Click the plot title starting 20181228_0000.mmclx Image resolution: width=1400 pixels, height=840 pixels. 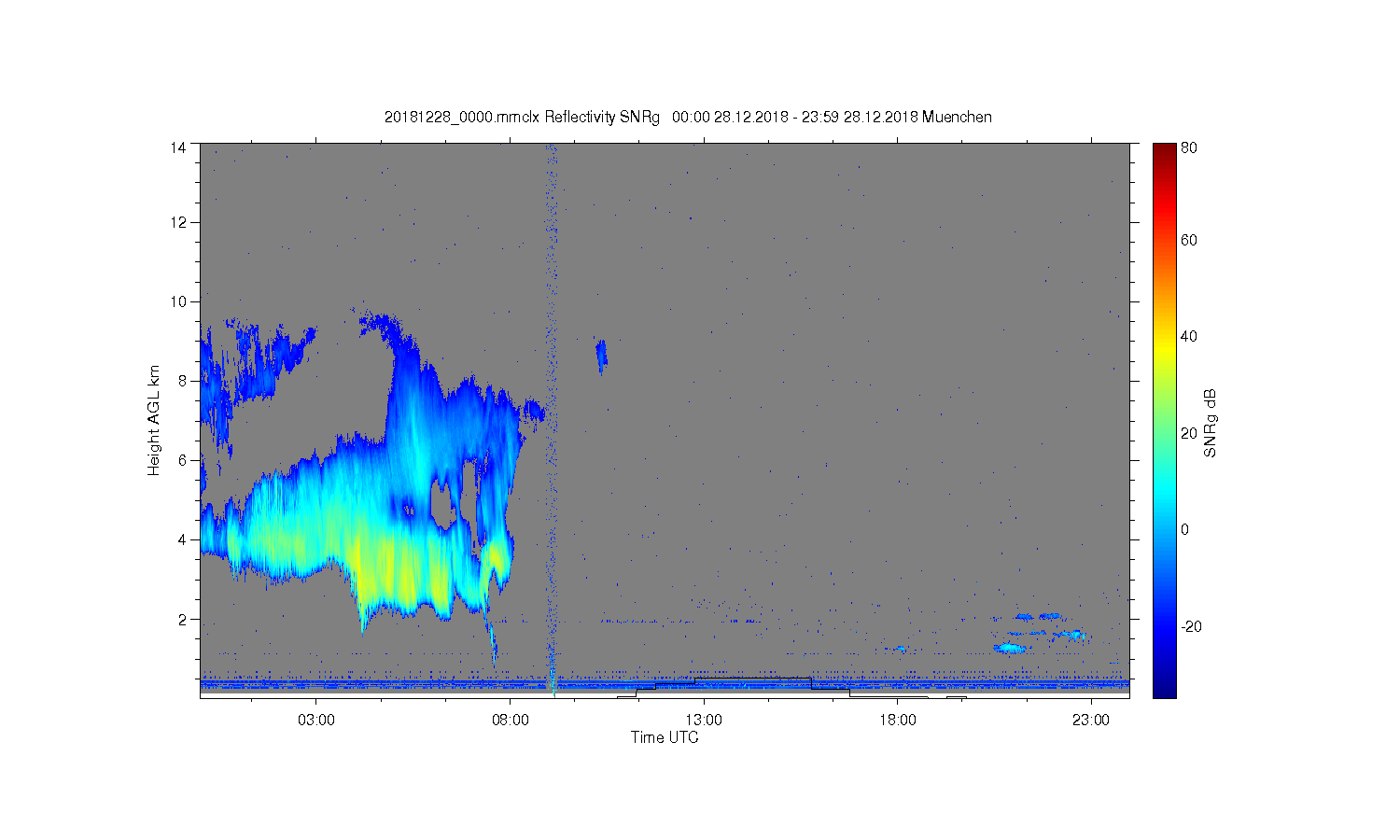click(x=688, y=117)
